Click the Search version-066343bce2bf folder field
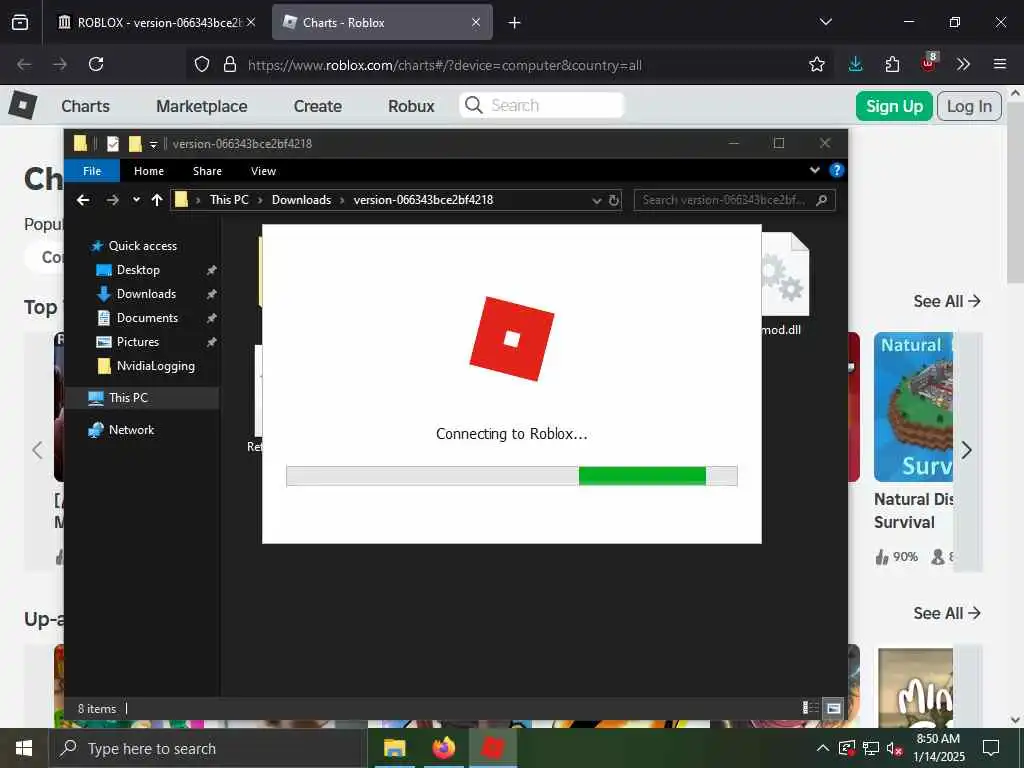1024x768 pixels. click(735, 200)
